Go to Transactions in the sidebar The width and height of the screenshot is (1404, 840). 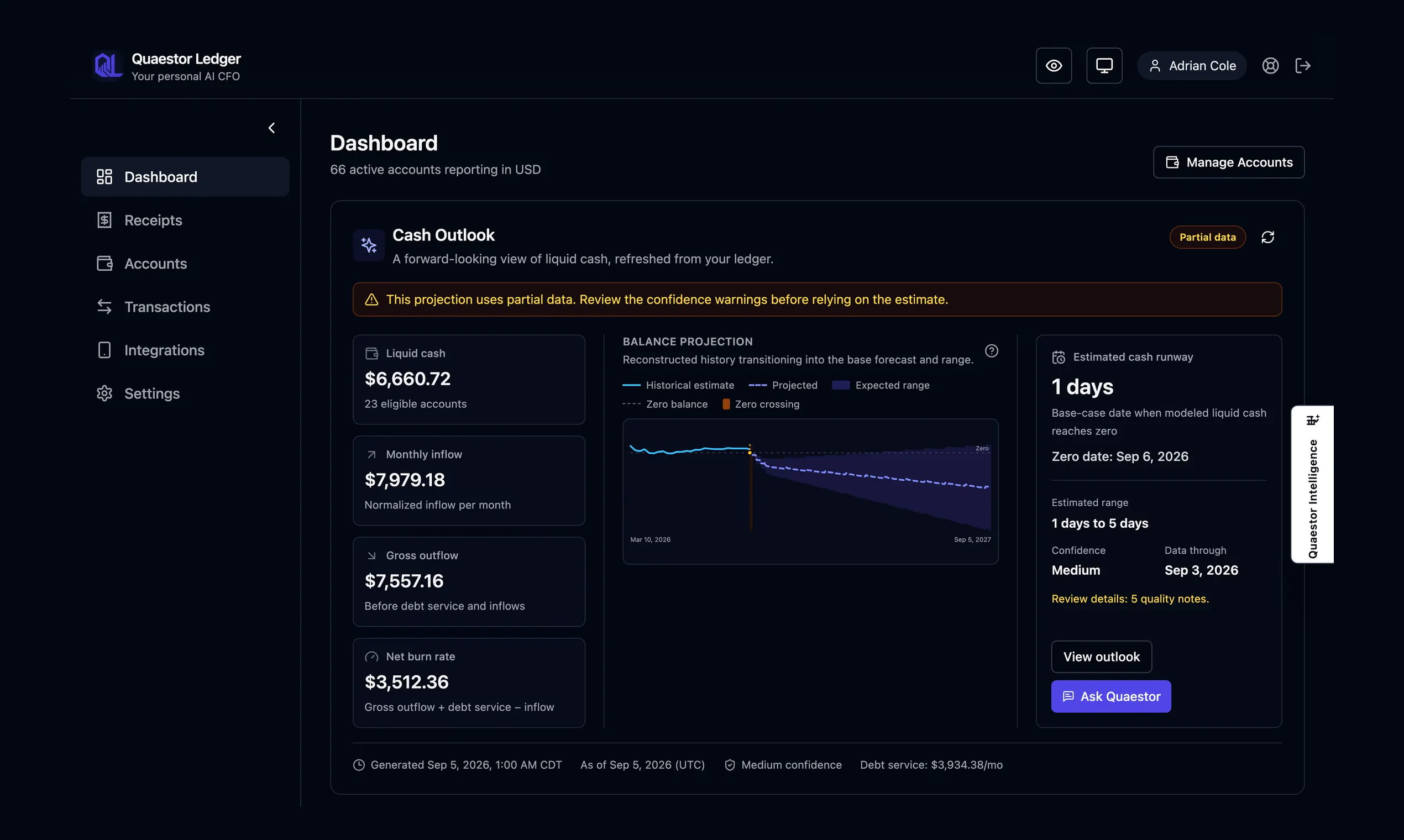(185, 307)
